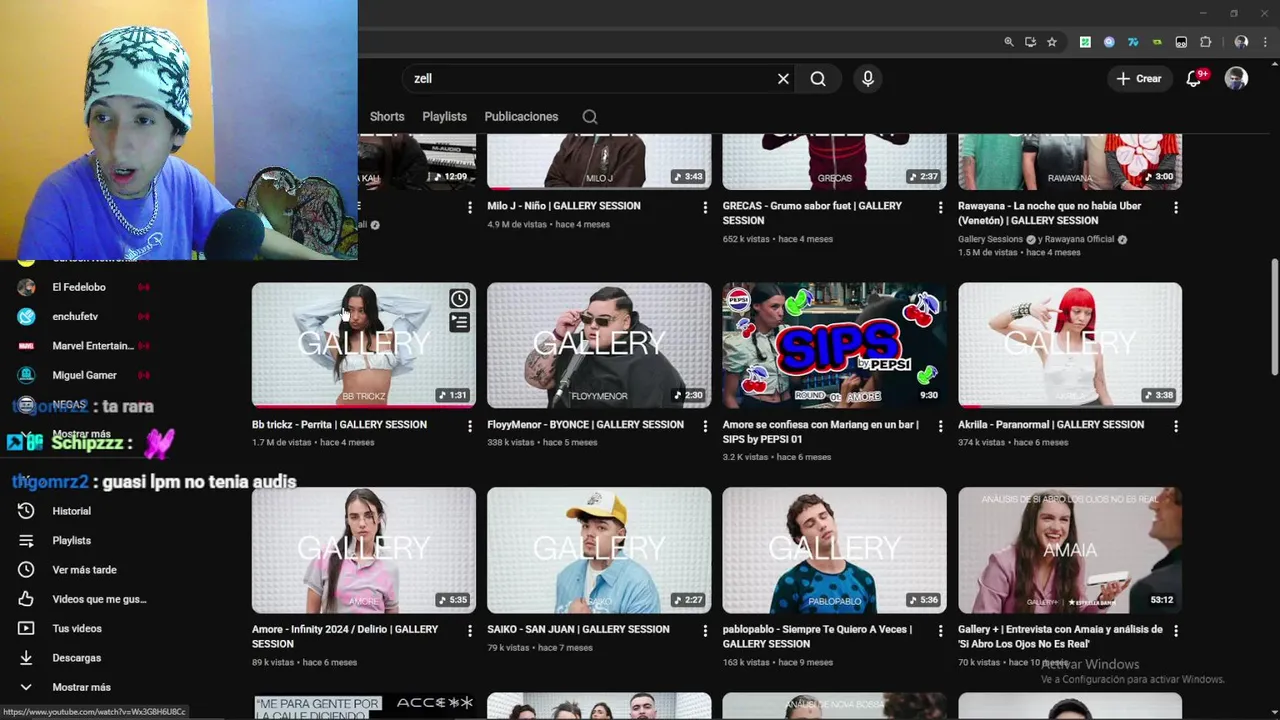Open the YouTube account avatar menu
This screenshot has width=1280, height=720.
tap(1236, 79)
